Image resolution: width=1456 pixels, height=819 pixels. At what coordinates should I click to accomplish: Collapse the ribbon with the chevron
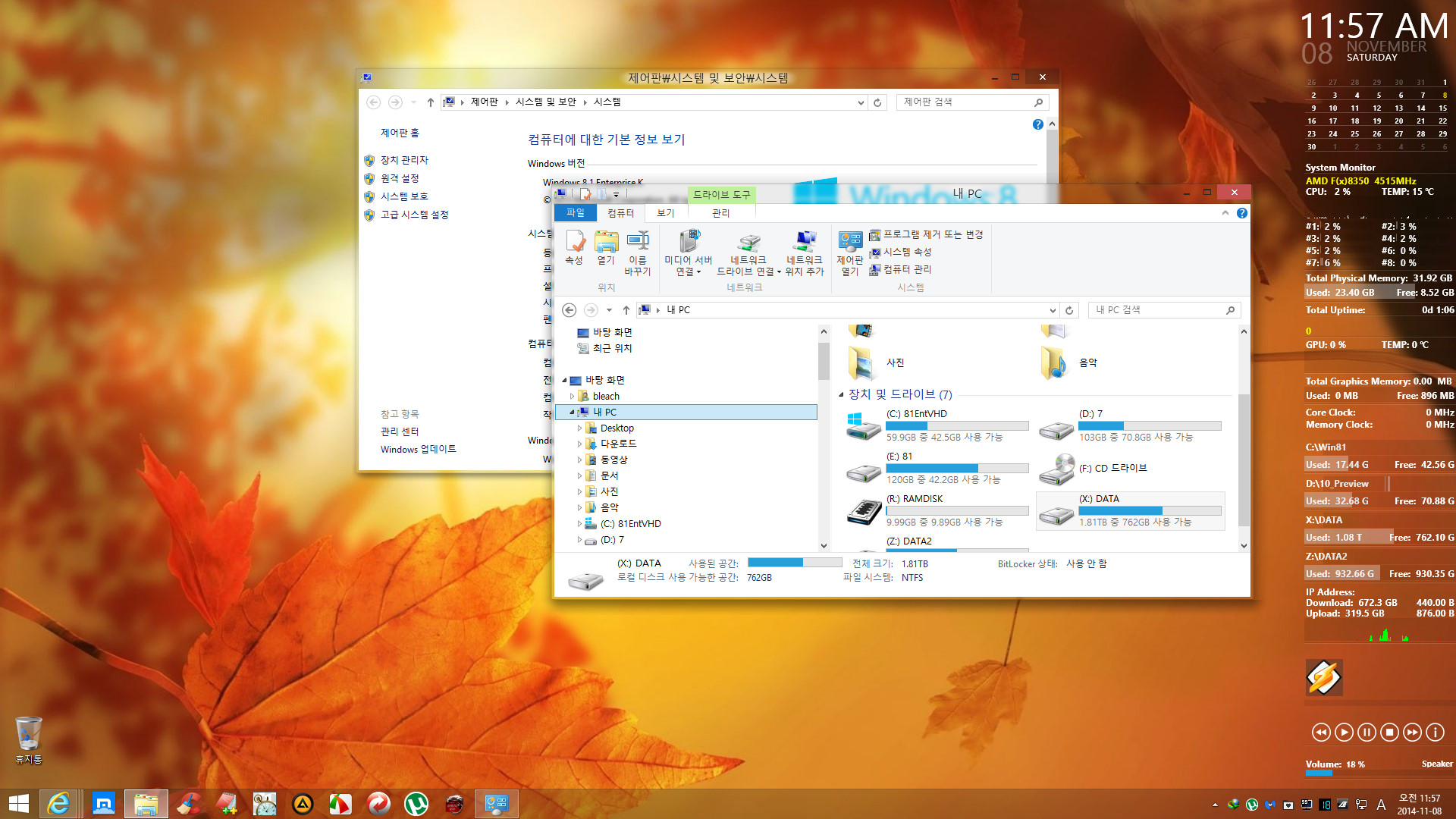1225,213
